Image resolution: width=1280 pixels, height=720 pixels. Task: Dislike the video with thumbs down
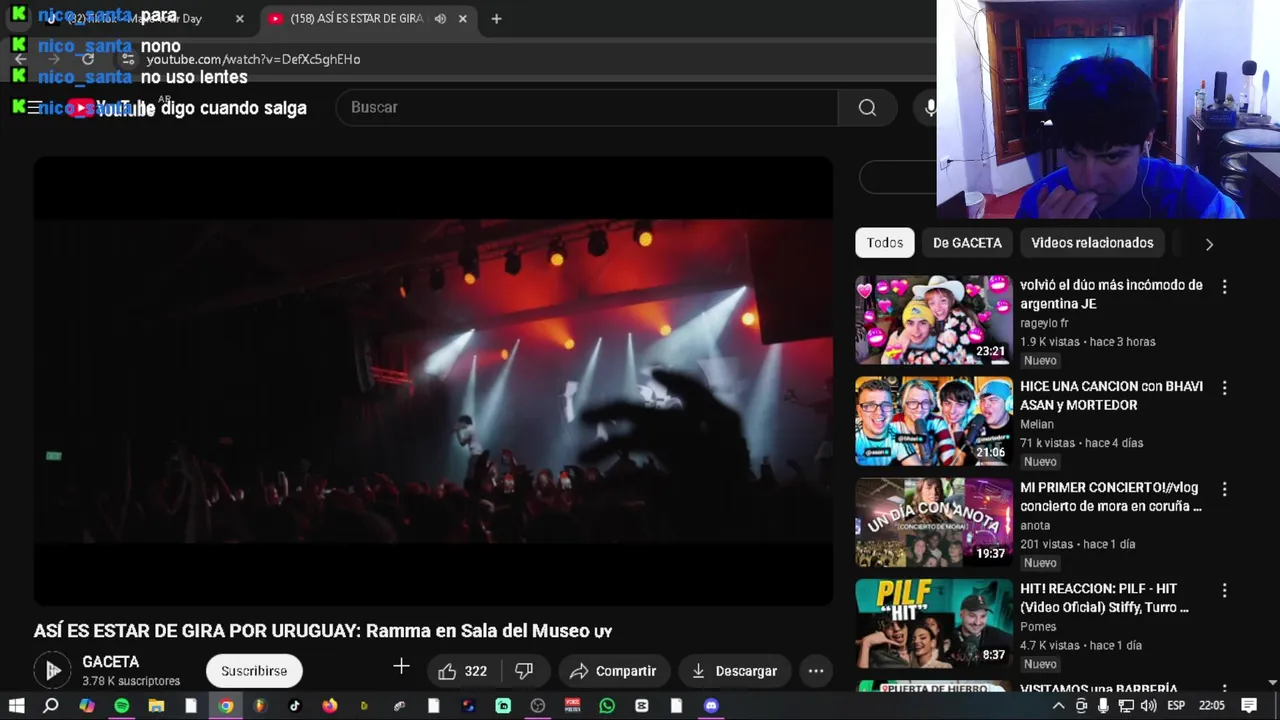(x=524, y=671)
